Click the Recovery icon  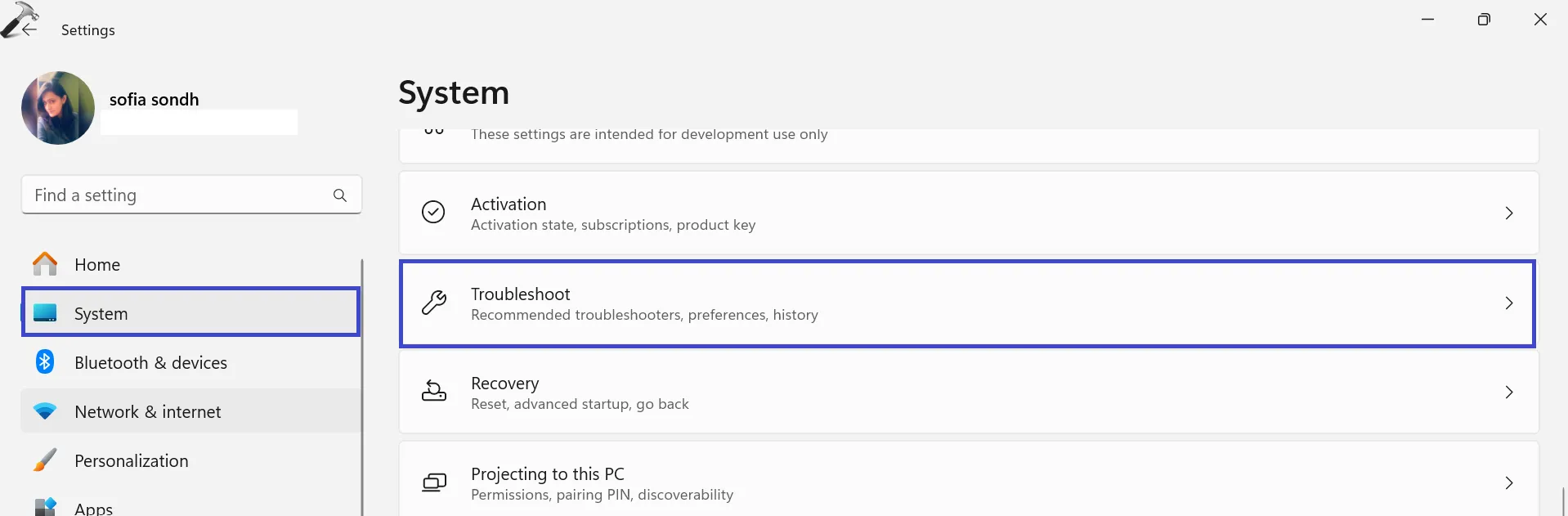(434, 393)
